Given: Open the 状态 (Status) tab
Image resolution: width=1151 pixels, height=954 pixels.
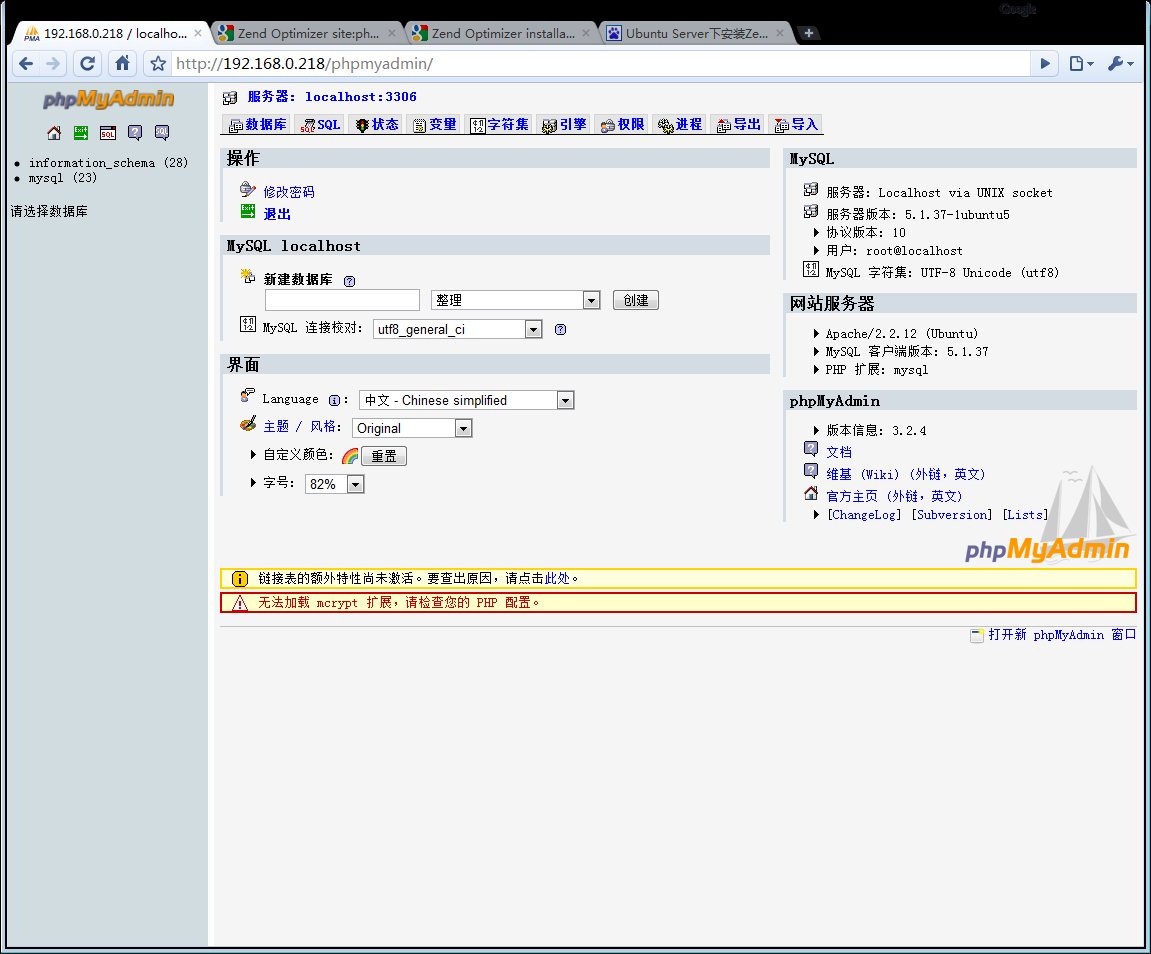Looking at the screenshot, I should (x=377, y=125).
